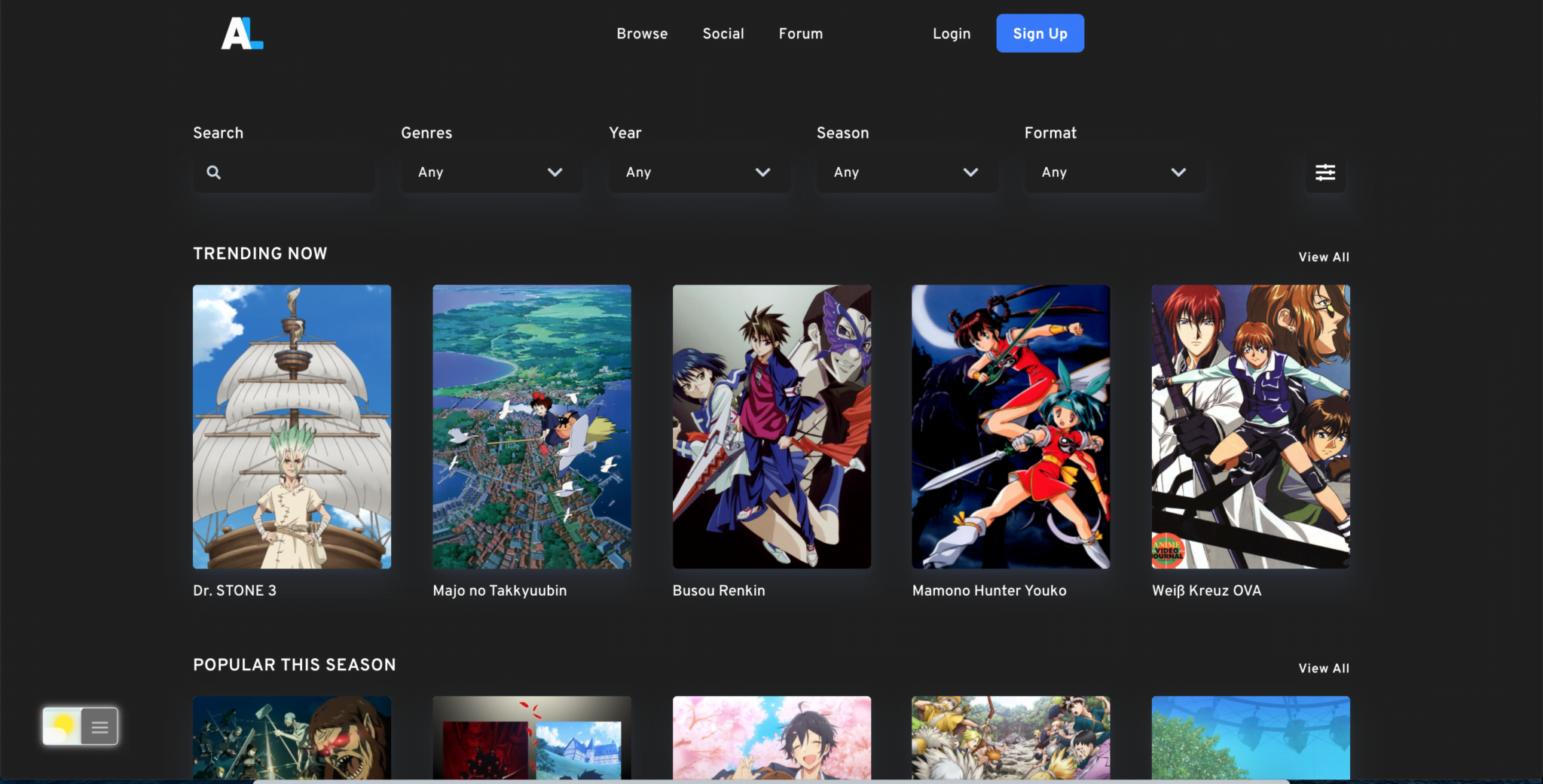View All trending anime
This screenshot has height=784, width=1543.
tap(1323, 257)
